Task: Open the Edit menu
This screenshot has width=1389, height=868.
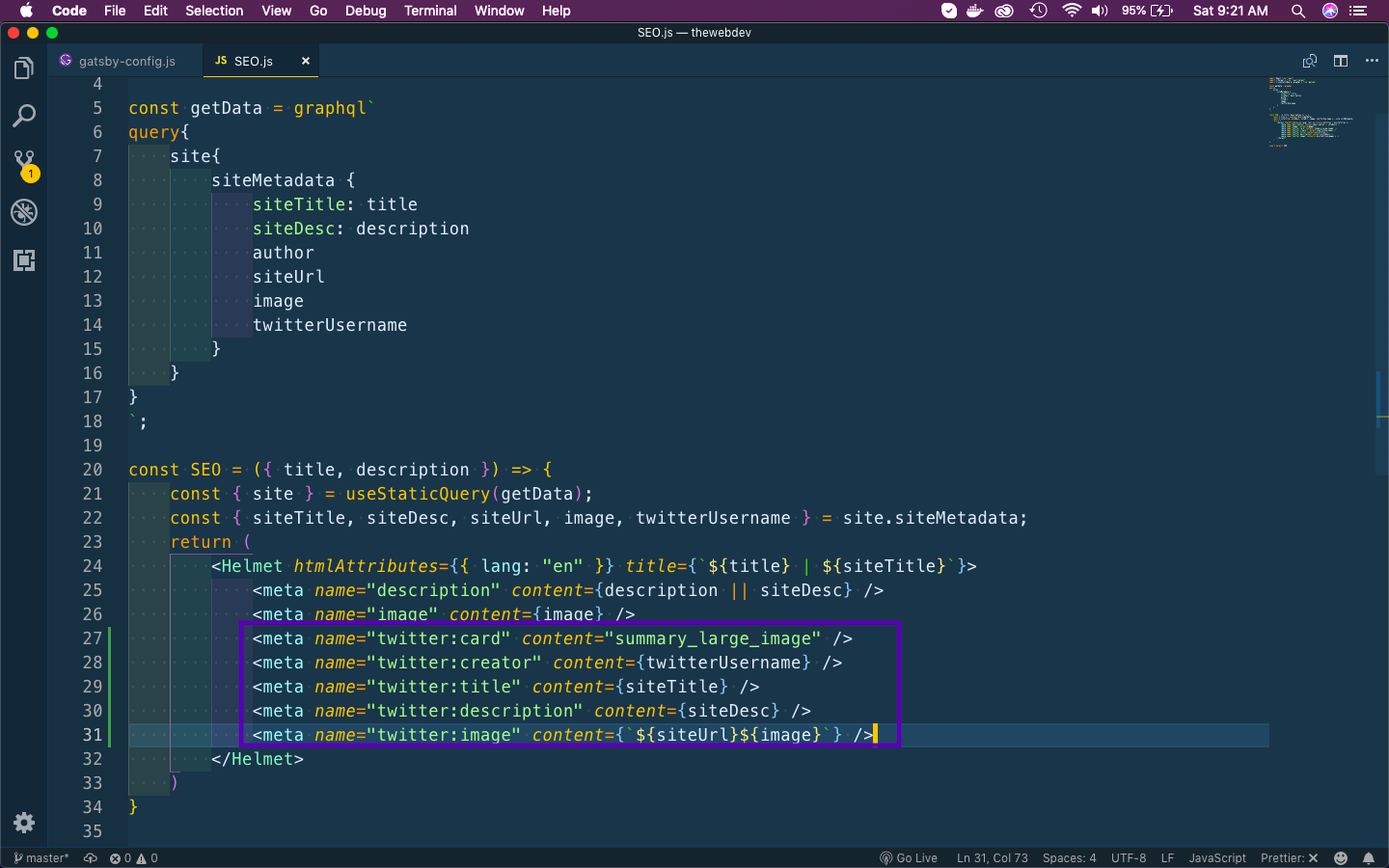Action: pyautogui.click(x=155, y=11)
